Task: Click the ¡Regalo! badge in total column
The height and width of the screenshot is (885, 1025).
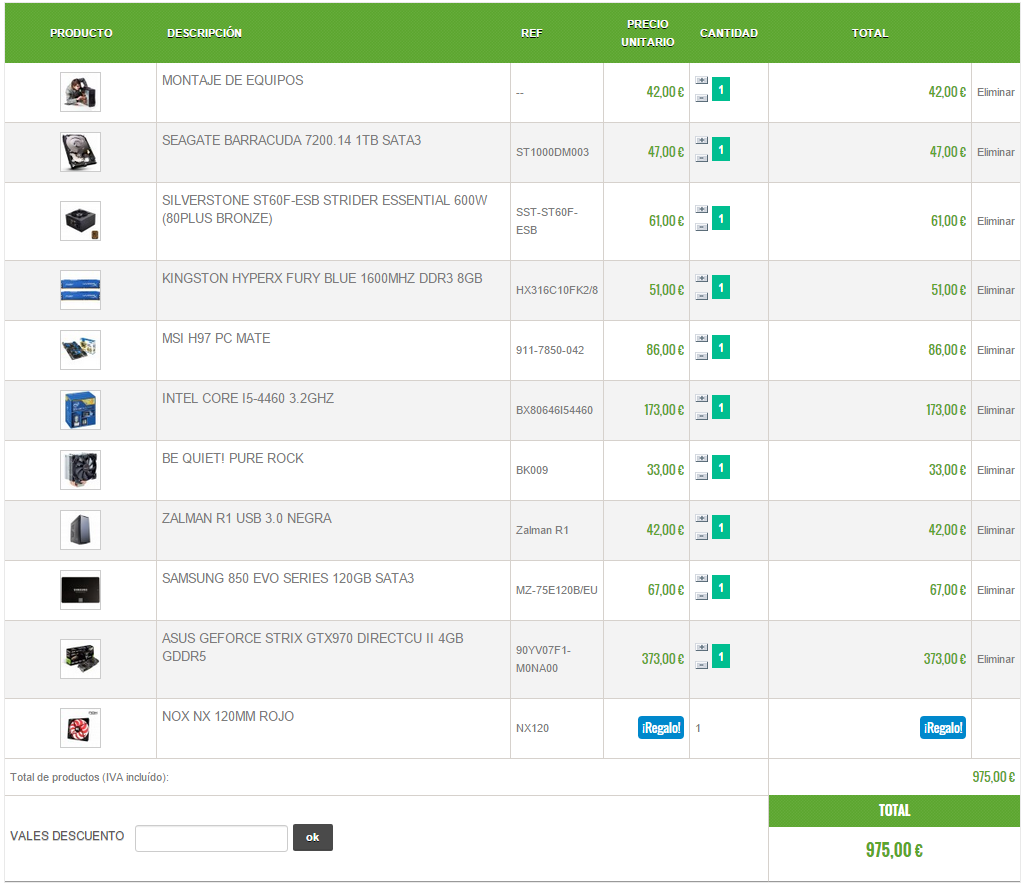Action: (x=943, y=728)
